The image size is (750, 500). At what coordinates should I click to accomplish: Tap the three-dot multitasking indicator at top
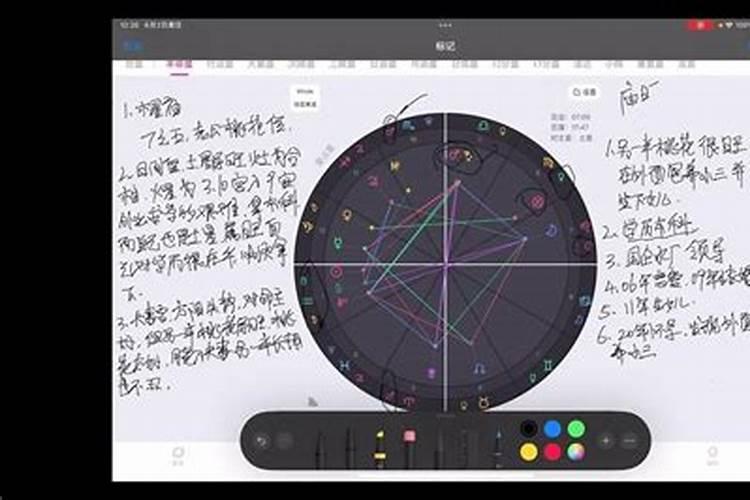[x=445, y=25]
